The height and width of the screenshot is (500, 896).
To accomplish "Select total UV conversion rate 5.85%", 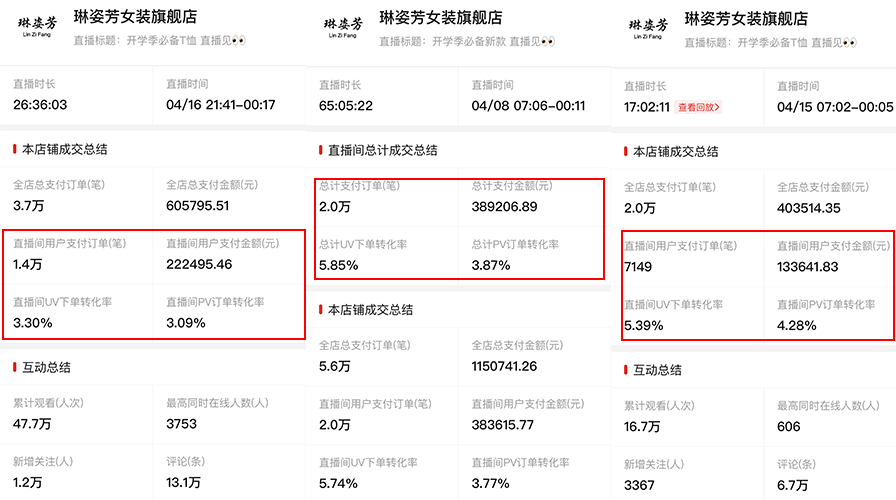I will click(x=338, y=266).
